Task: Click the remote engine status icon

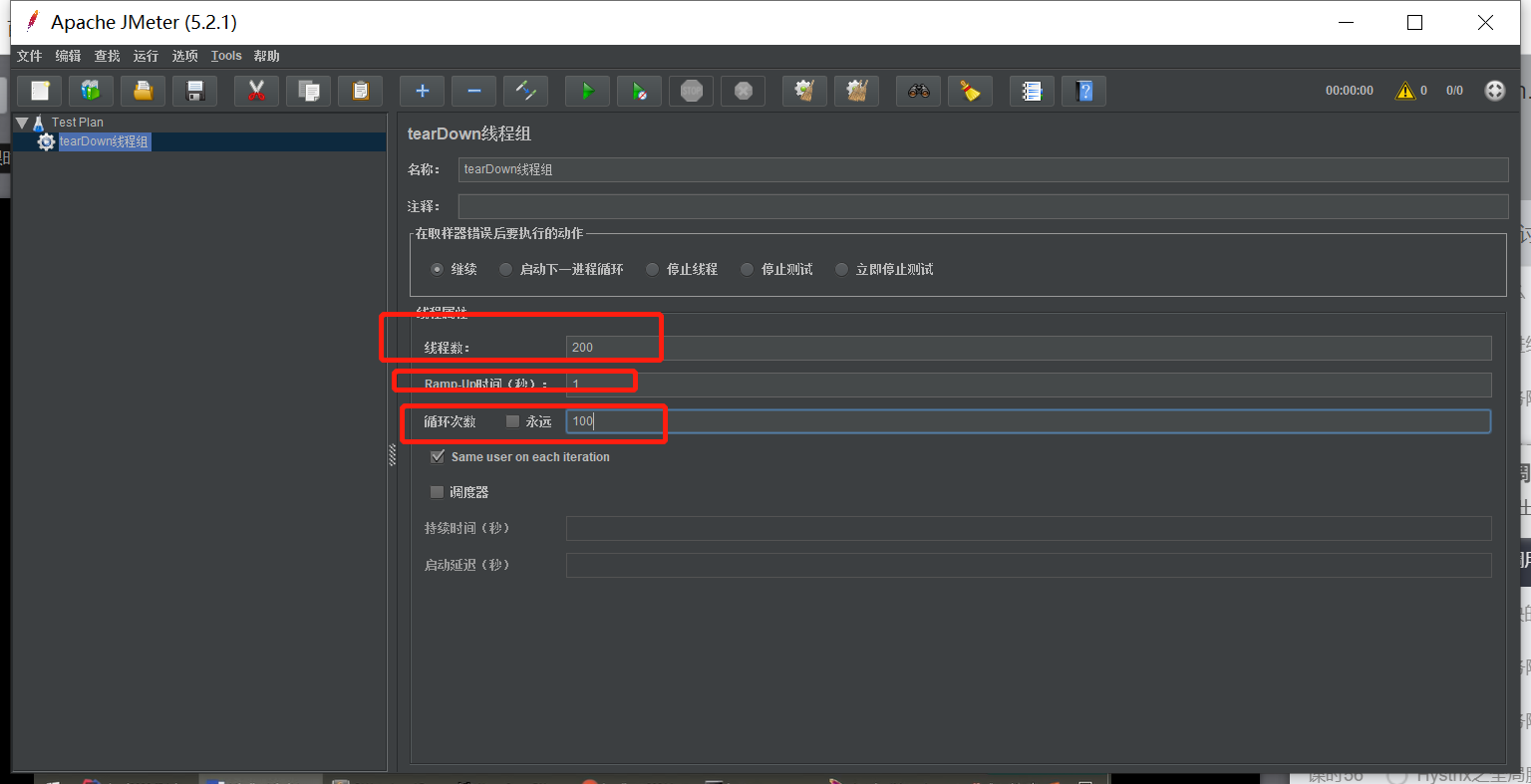Action: pyautogui.click(x=1495, y=91)
